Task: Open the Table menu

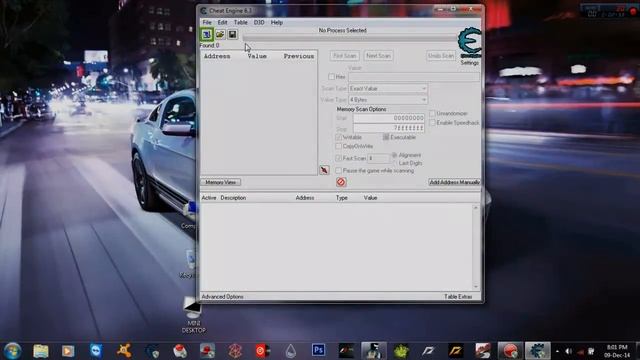Action: coord(240,22)
